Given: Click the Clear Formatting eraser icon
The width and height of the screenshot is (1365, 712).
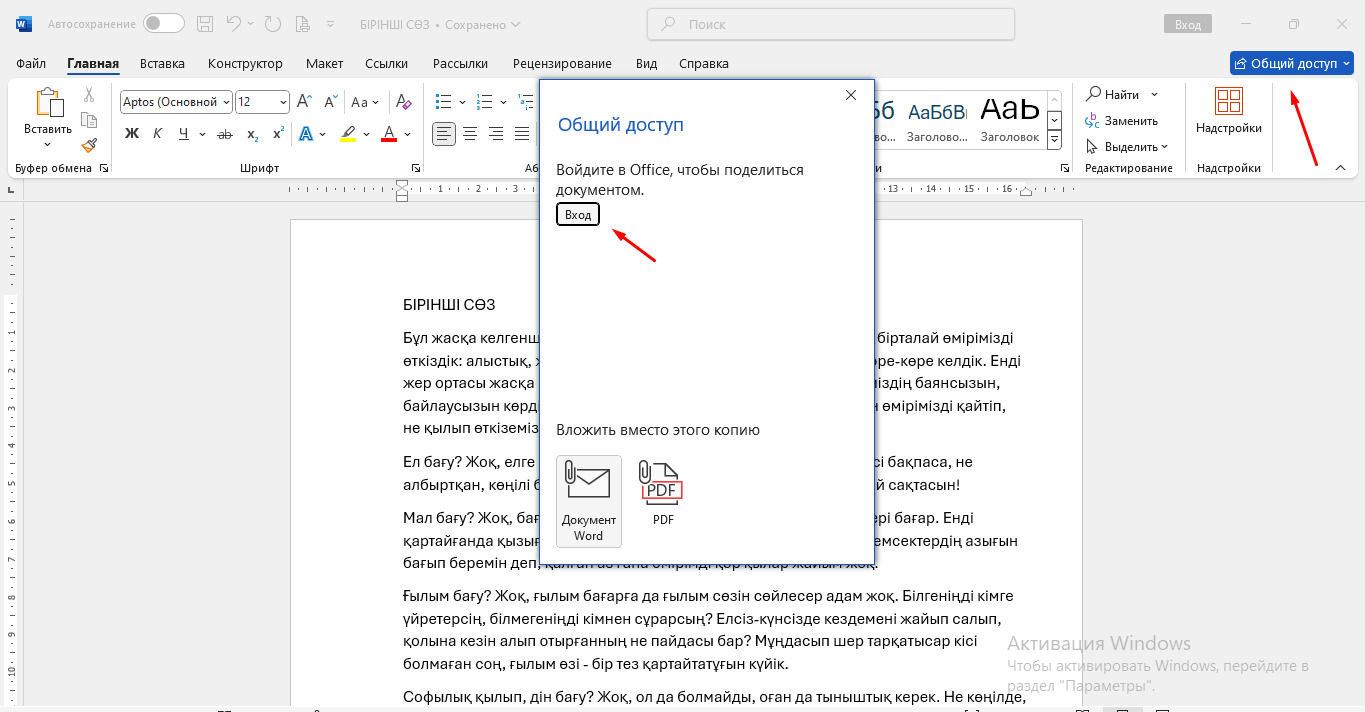Looking at the screenshot, I should pos(404,102).
